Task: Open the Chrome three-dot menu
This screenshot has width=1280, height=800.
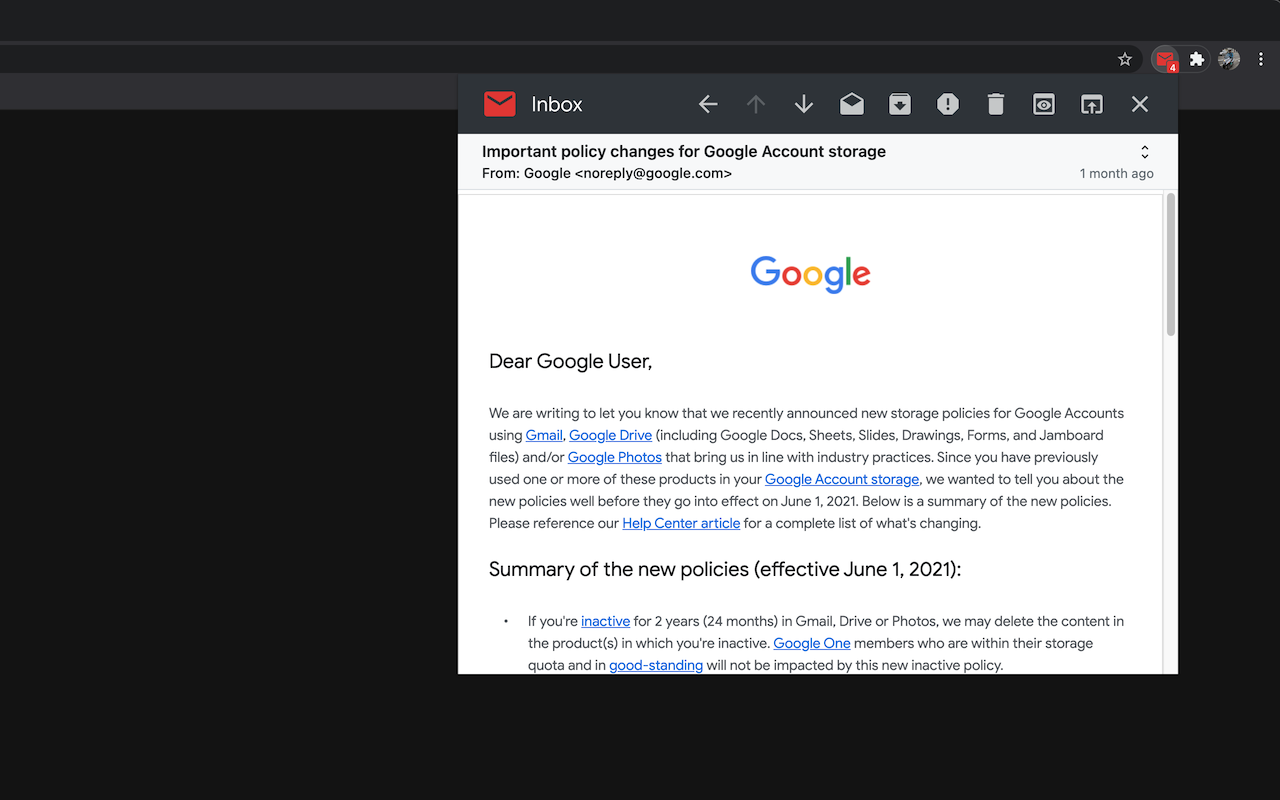Action: click(x=1261, y=59)
